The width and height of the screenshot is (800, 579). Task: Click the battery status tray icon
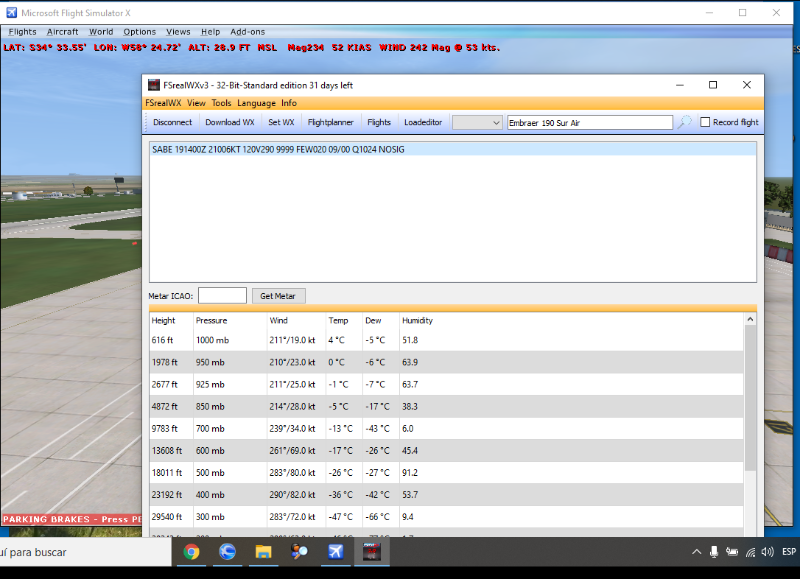(x=732, y=552)
